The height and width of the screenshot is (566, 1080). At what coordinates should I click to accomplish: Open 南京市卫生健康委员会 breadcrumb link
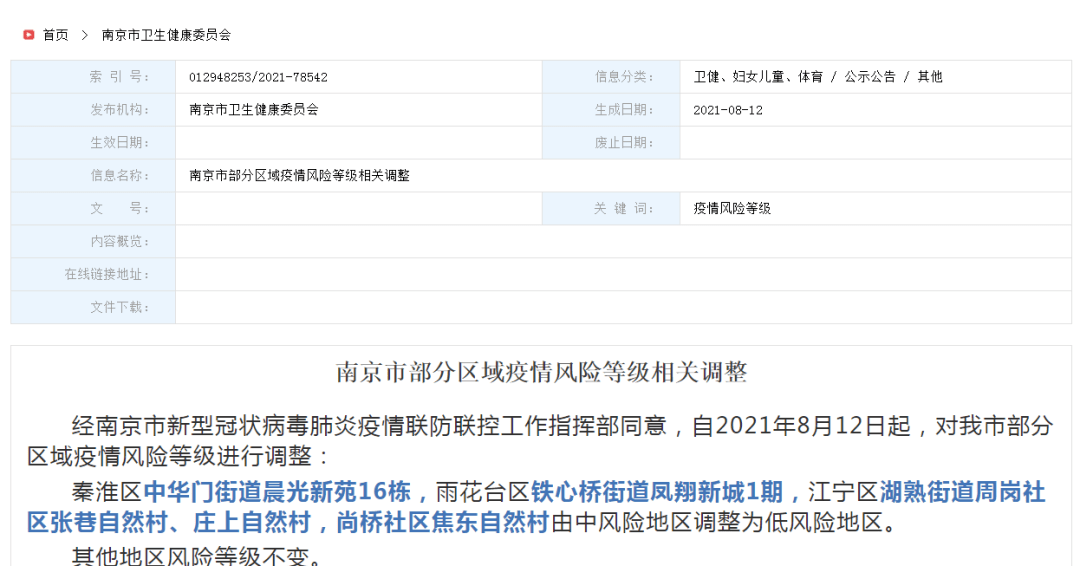166,35
